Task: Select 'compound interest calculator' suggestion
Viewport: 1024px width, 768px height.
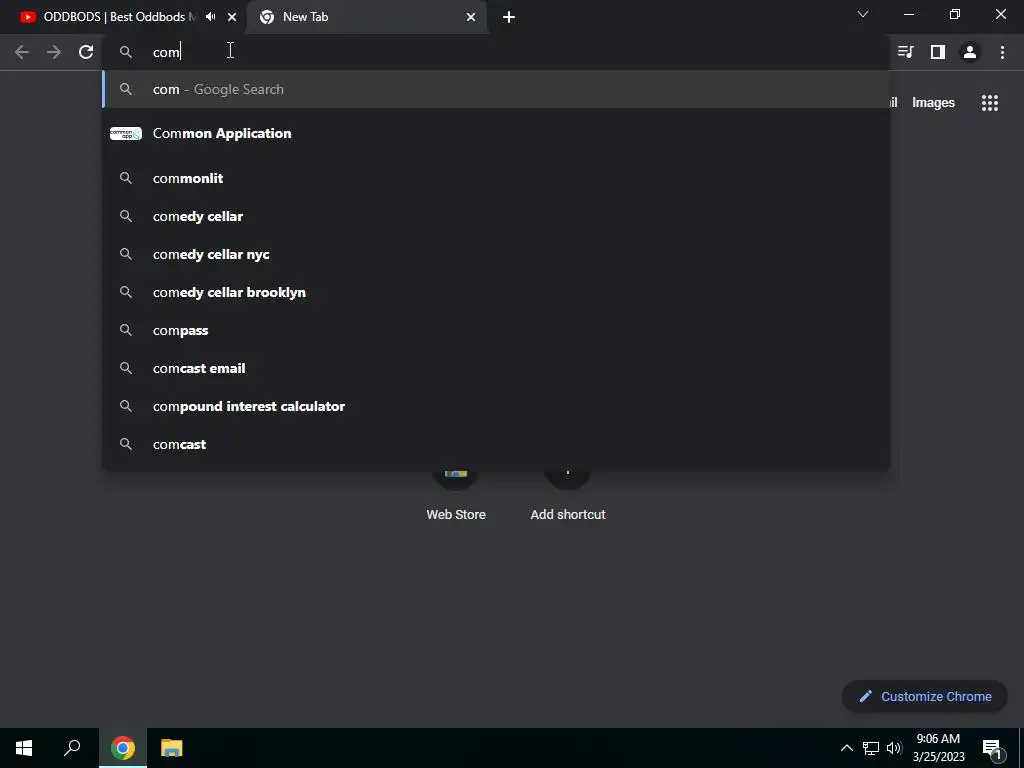Action: [x=496, y=406]
